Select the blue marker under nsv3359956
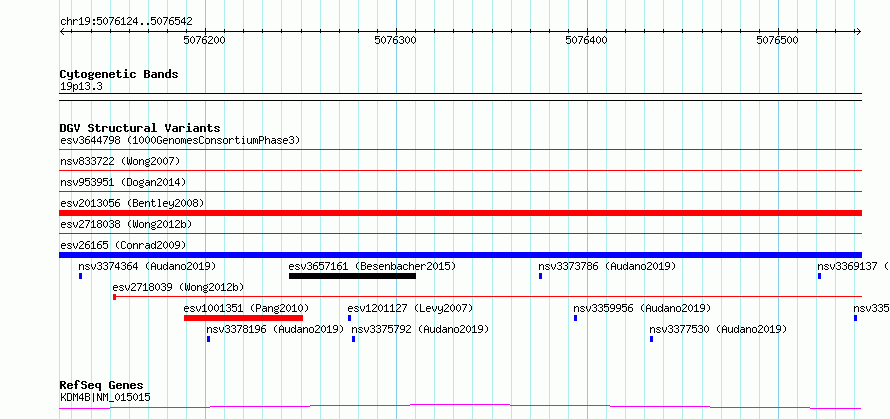This screenshot has height=419, width=890. coord(576,318)
